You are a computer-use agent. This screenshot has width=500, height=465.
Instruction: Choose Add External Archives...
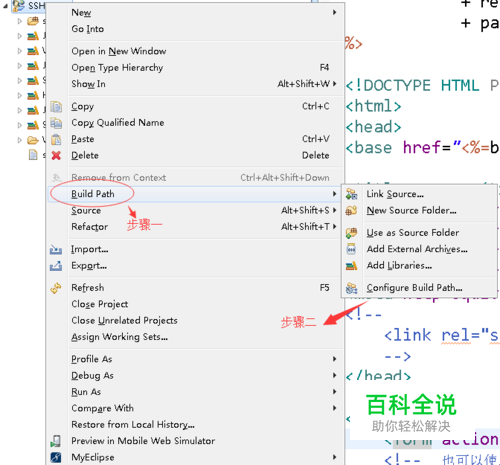419,249
